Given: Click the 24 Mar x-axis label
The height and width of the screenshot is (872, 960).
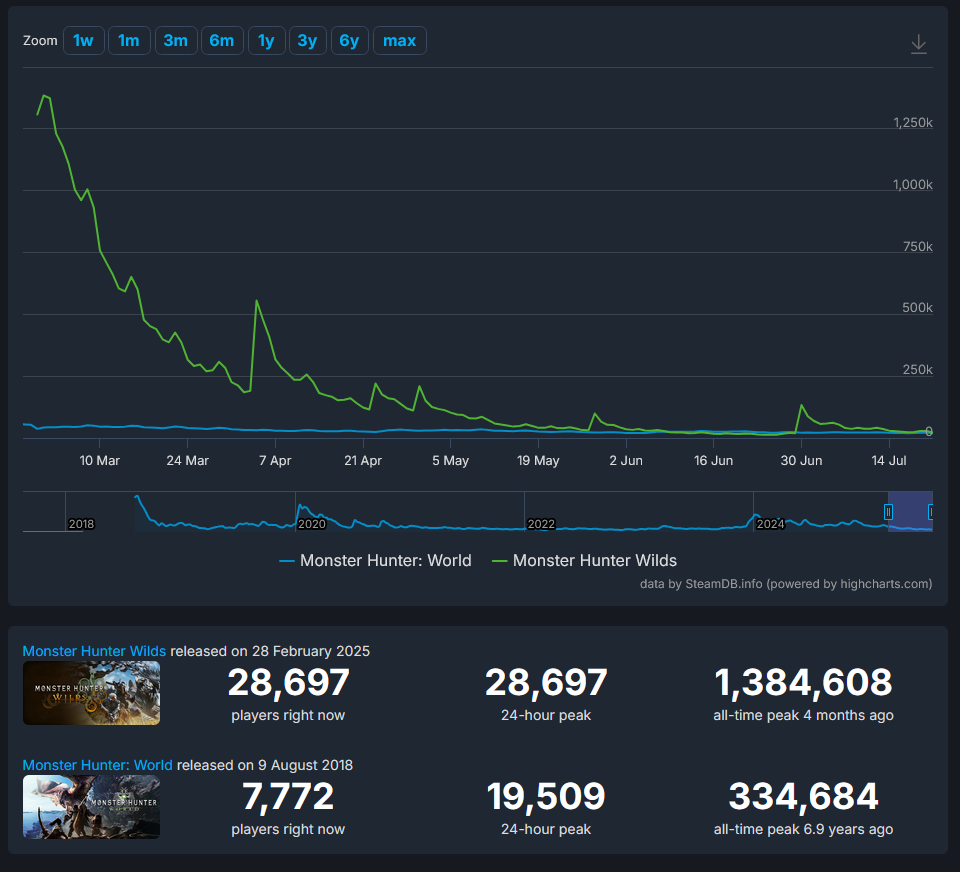Looking at the screenshot, I should tap(187, 460).
